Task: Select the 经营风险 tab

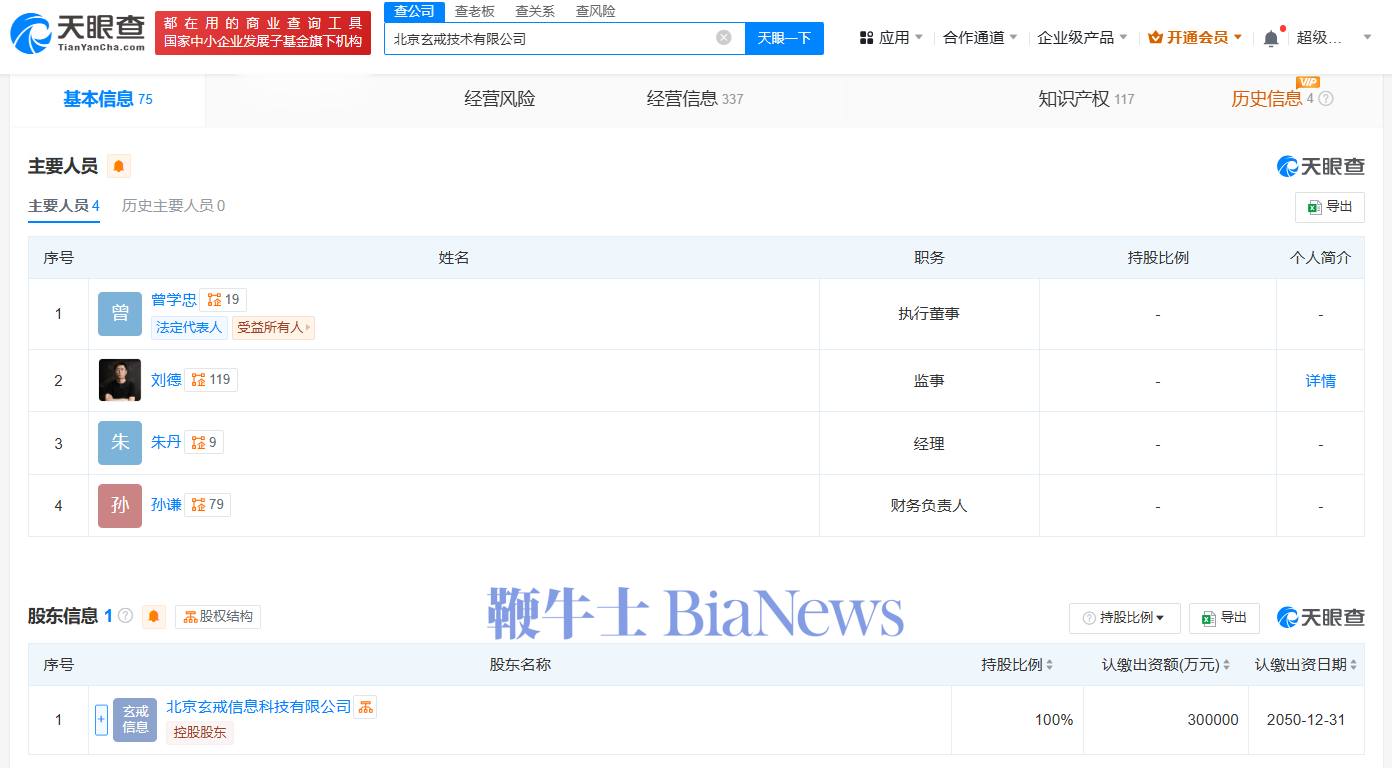Action: [x=500, y=99]
